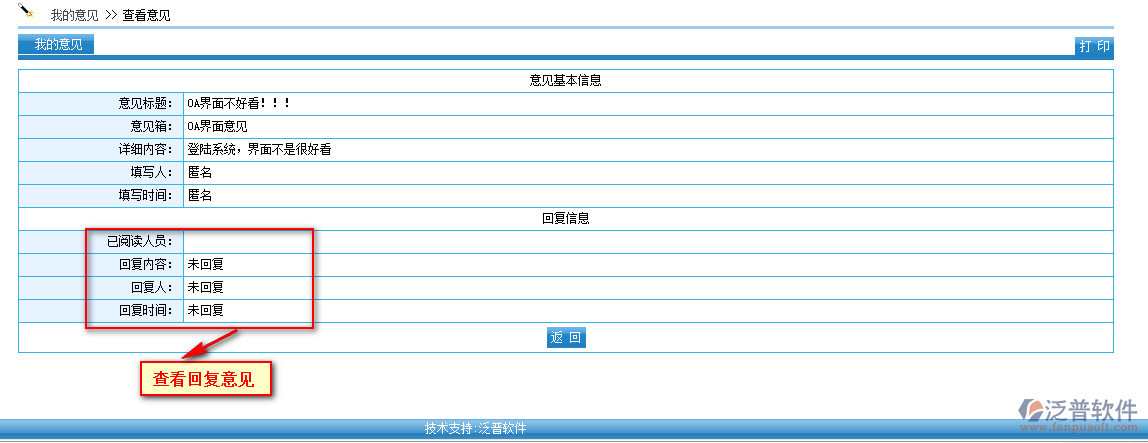
Task: Select the 回复时间 label cell
Action: coord(101,310)
